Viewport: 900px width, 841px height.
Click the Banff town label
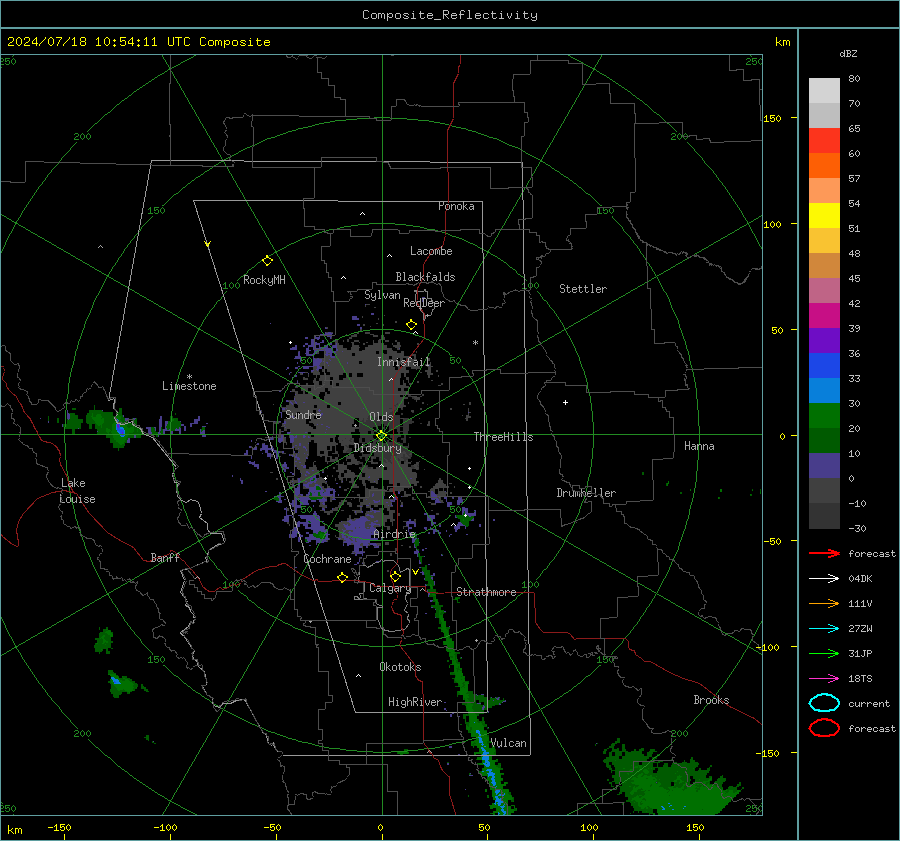click(x=165, y=558)
